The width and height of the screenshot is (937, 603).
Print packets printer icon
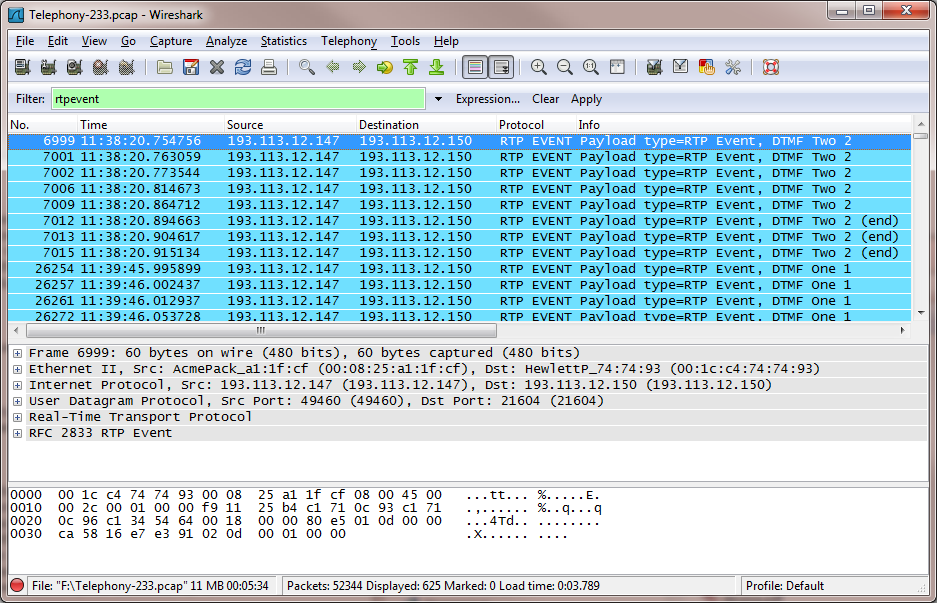pyautogui.click(x=269, y=67)
